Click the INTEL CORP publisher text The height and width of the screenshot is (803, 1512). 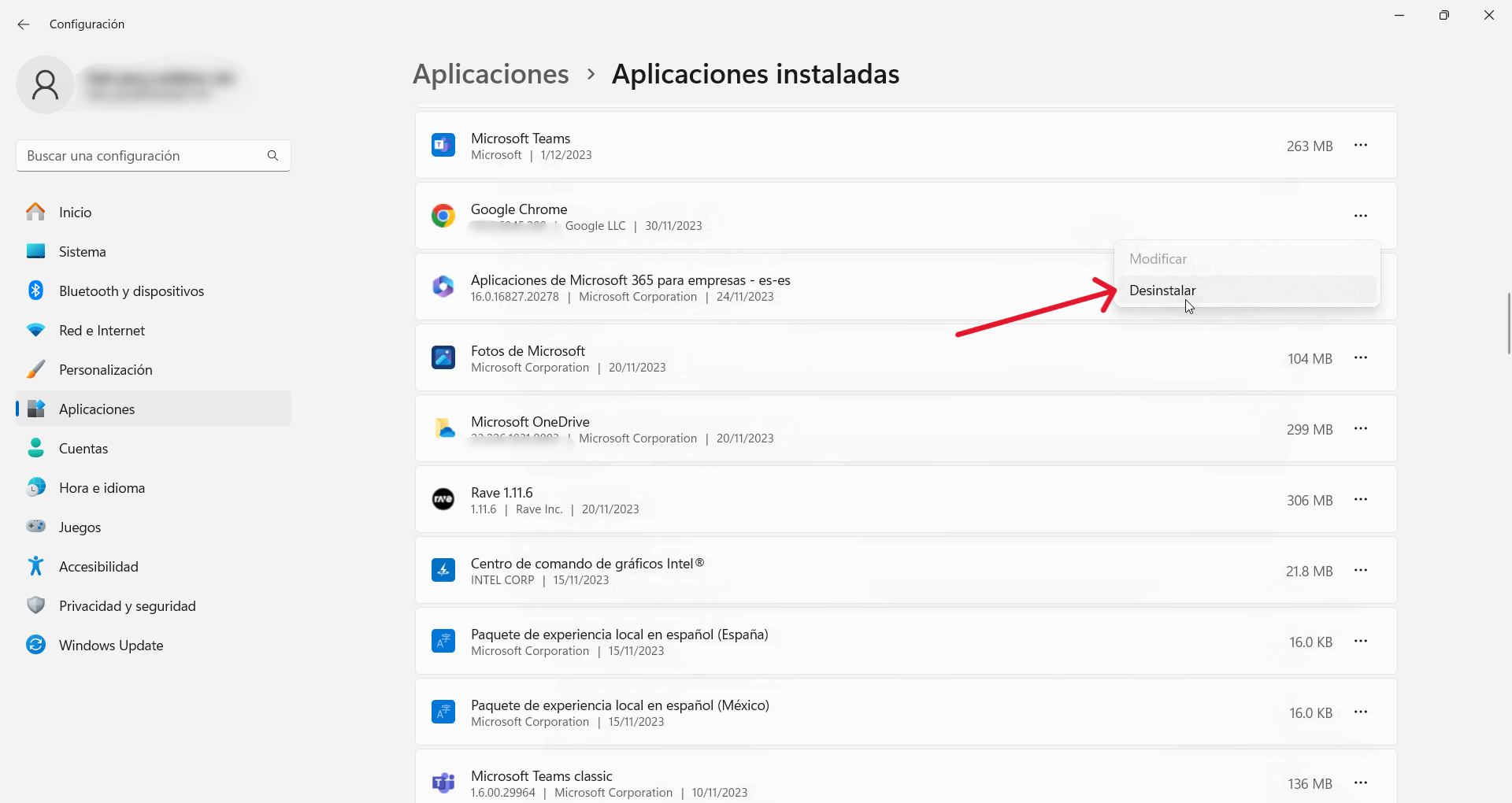tap(502, 580)
